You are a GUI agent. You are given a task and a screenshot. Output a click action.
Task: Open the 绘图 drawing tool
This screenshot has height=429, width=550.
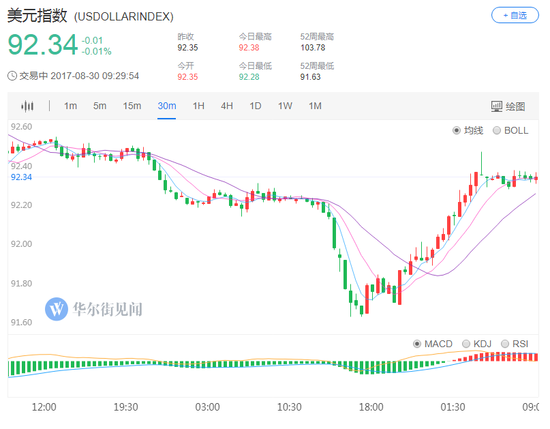[508, 106]
